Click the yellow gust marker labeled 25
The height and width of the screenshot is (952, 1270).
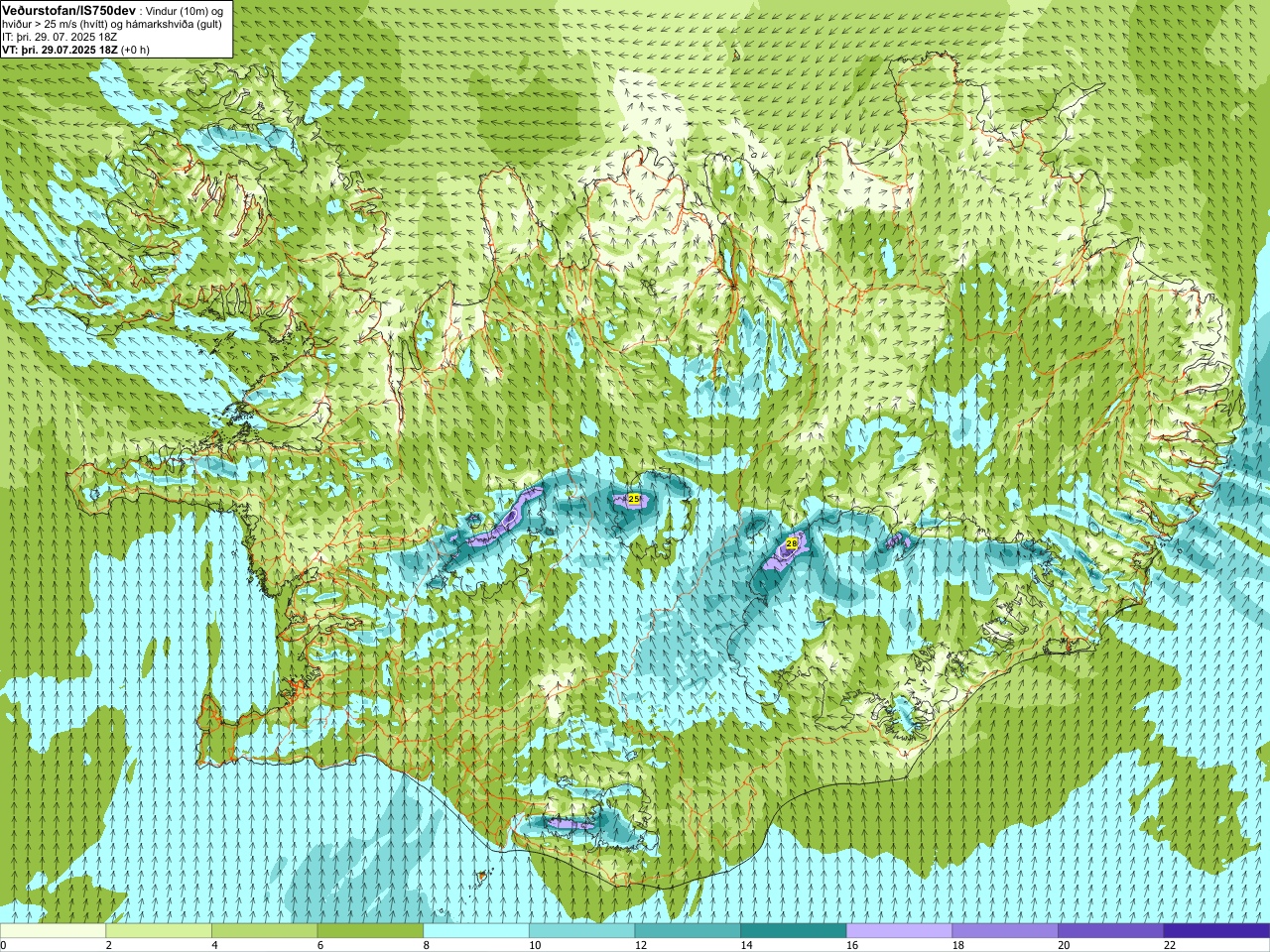click(633, 499)
